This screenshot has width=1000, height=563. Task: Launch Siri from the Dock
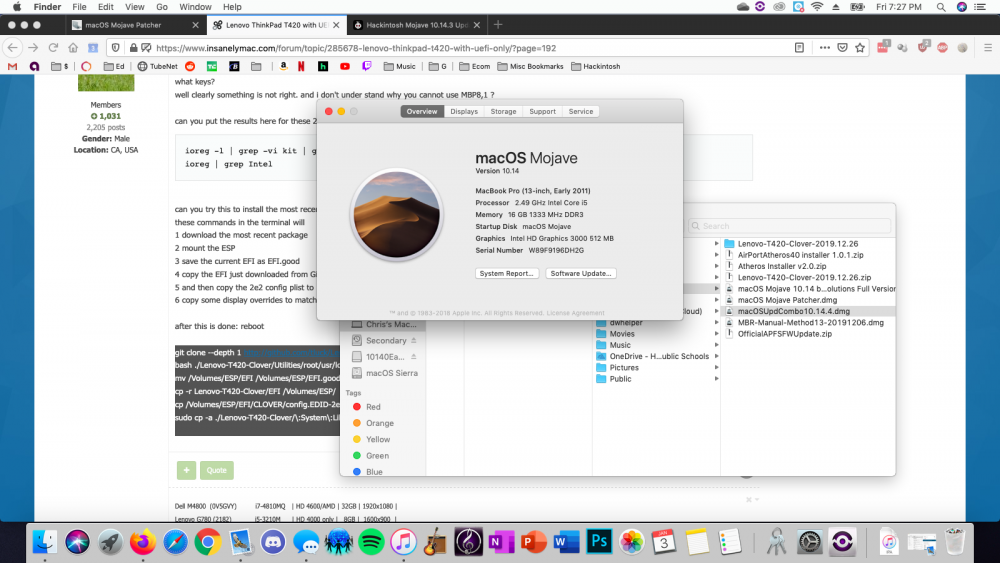pos(77,543)
